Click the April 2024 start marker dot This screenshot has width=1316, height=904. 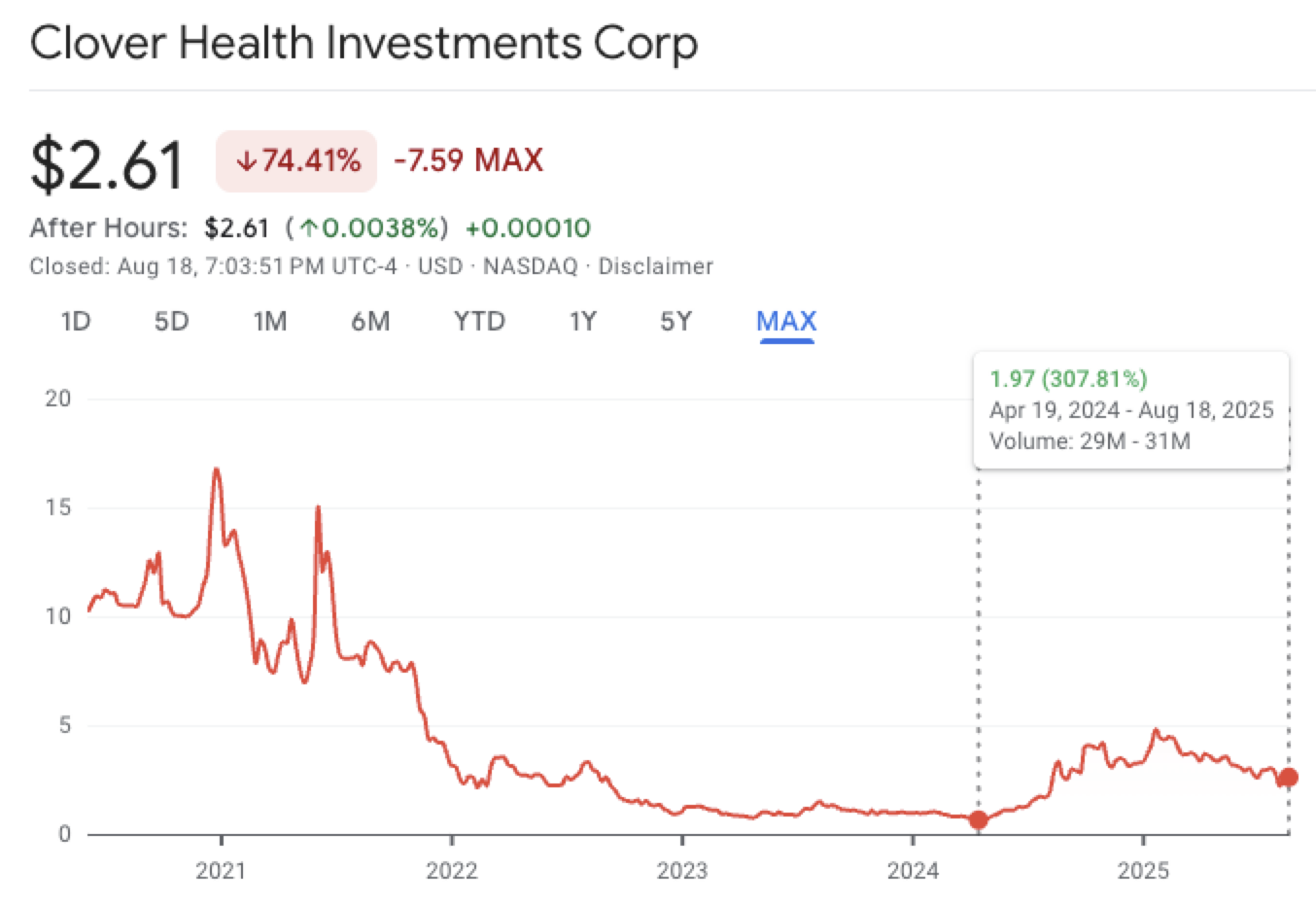[x=979, y=820]
